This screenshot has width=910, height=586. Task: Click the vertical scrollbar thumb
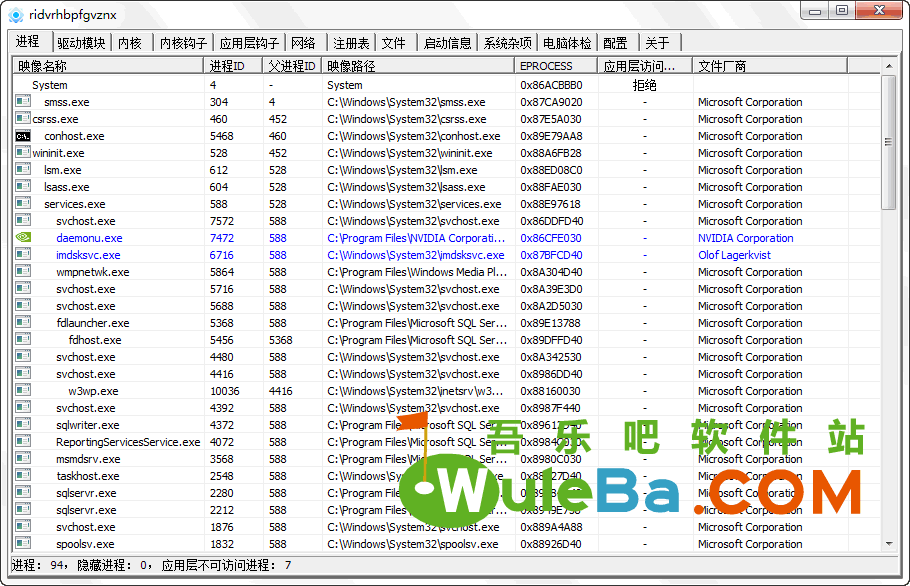(x=889, y=142)
